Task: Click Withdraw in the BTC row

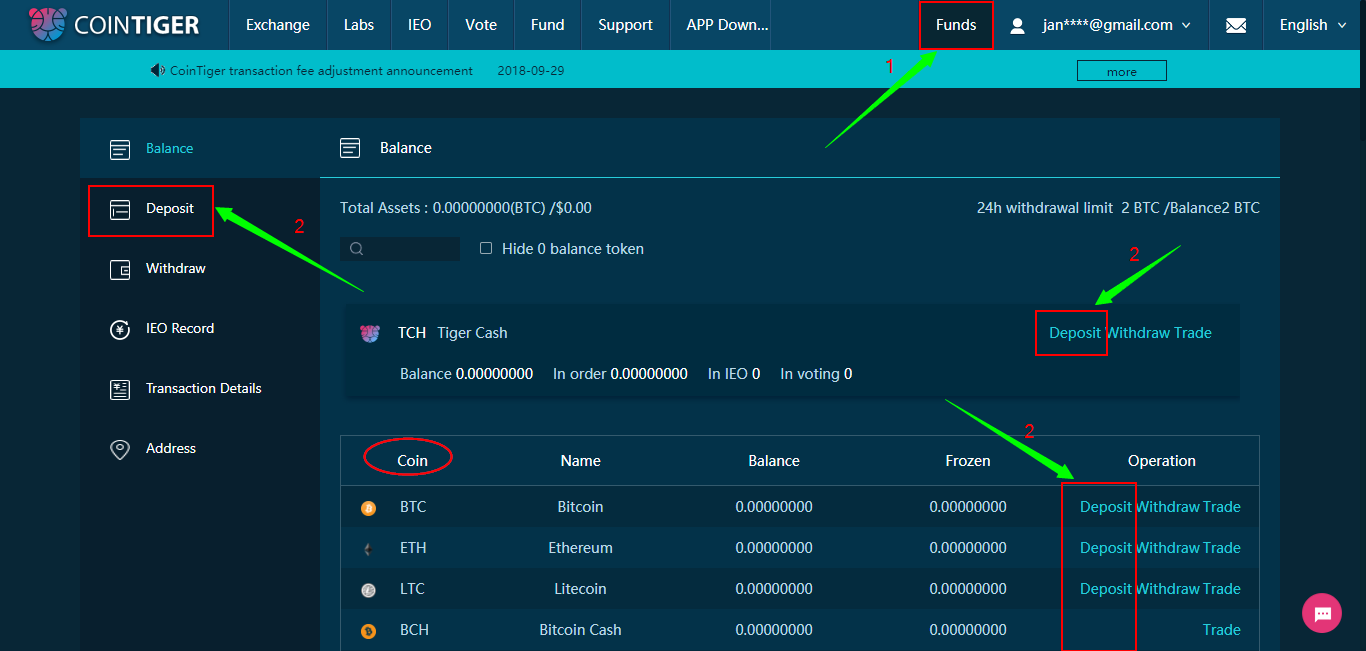Action: tap(1168, 507)
